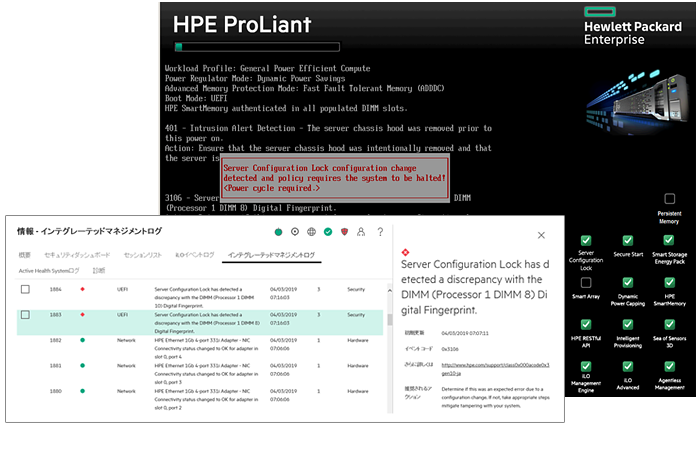Viewport: 700px width, 460px height.
Task: Click event code value 0x3106
Action: 450,349
